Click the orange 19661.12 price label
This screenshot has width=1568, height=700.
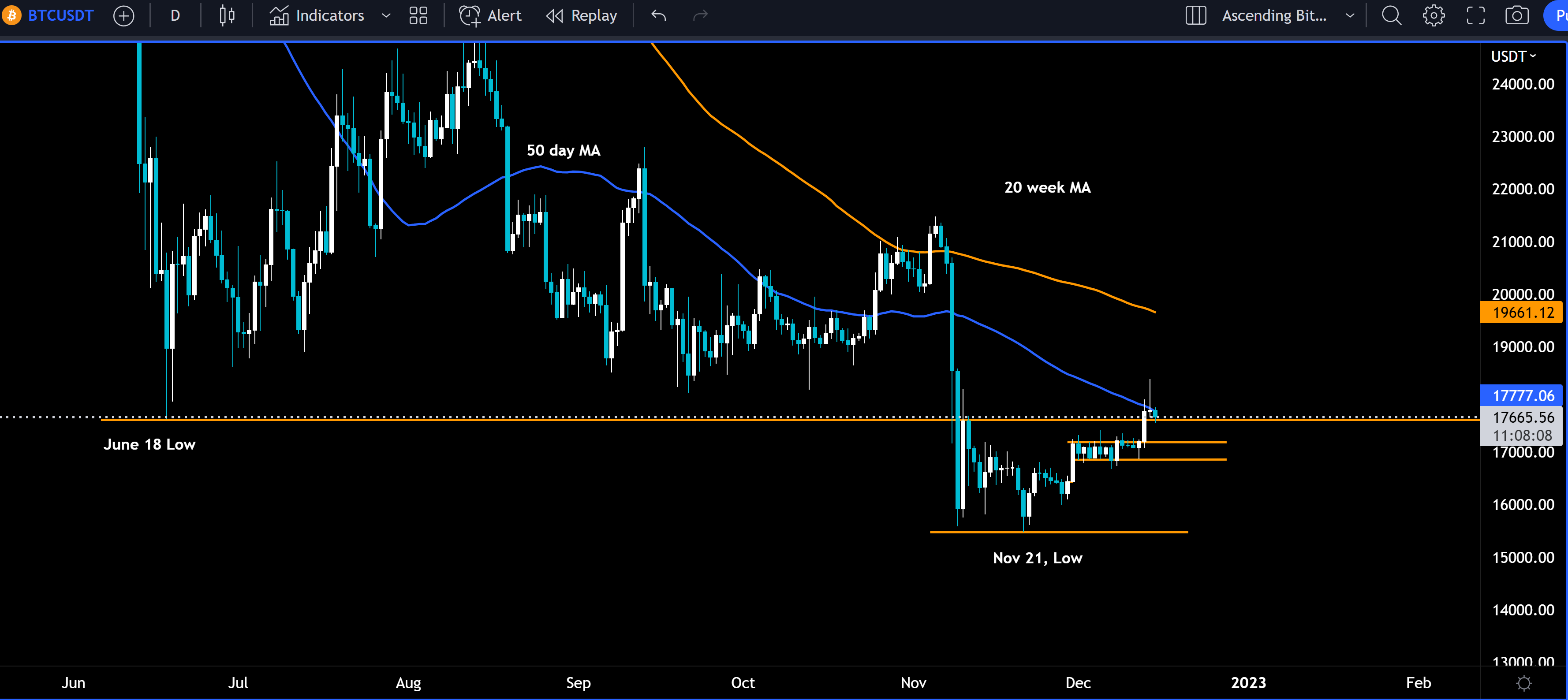coord(1522,313)
